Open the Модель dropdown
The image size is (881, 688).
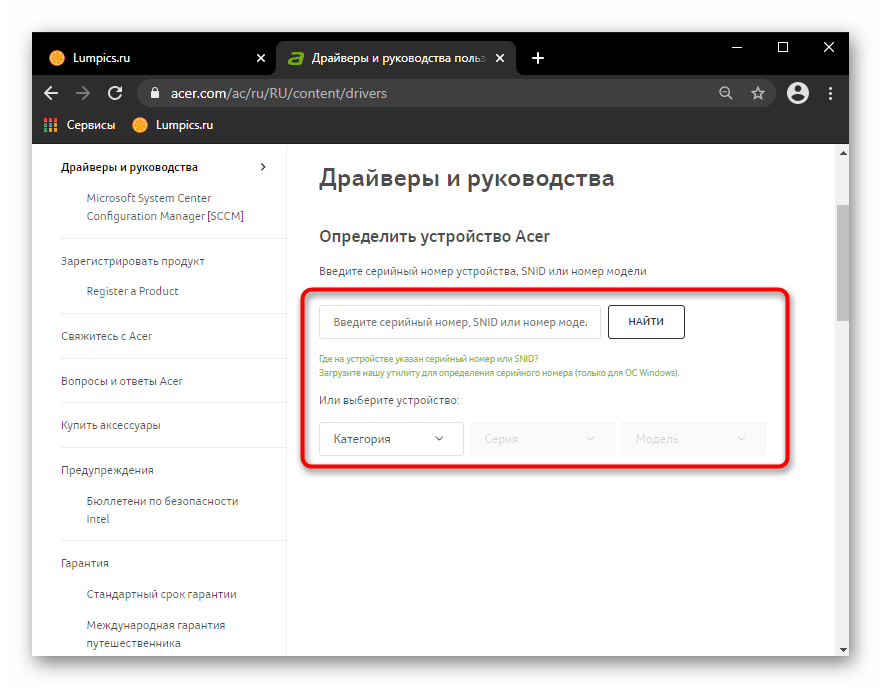693,439
